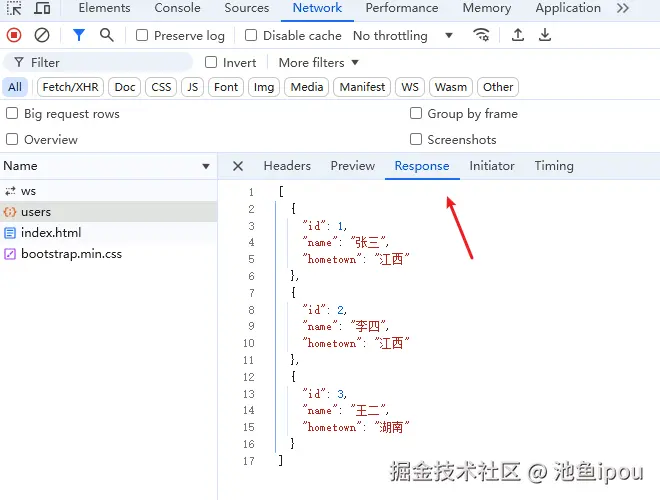The image size is (660, 500).
Task: Select the Network tab
Action: click(317, 8)
